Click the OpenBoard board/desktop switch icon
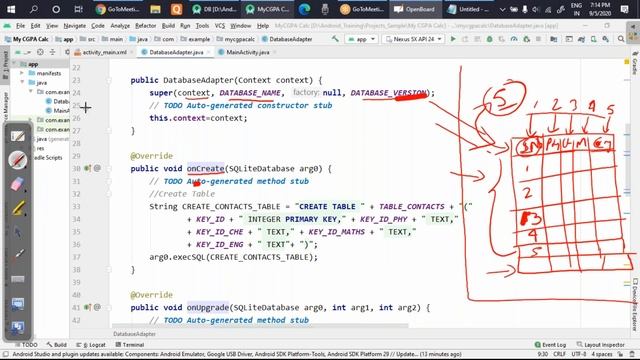 tap(18, 303)
